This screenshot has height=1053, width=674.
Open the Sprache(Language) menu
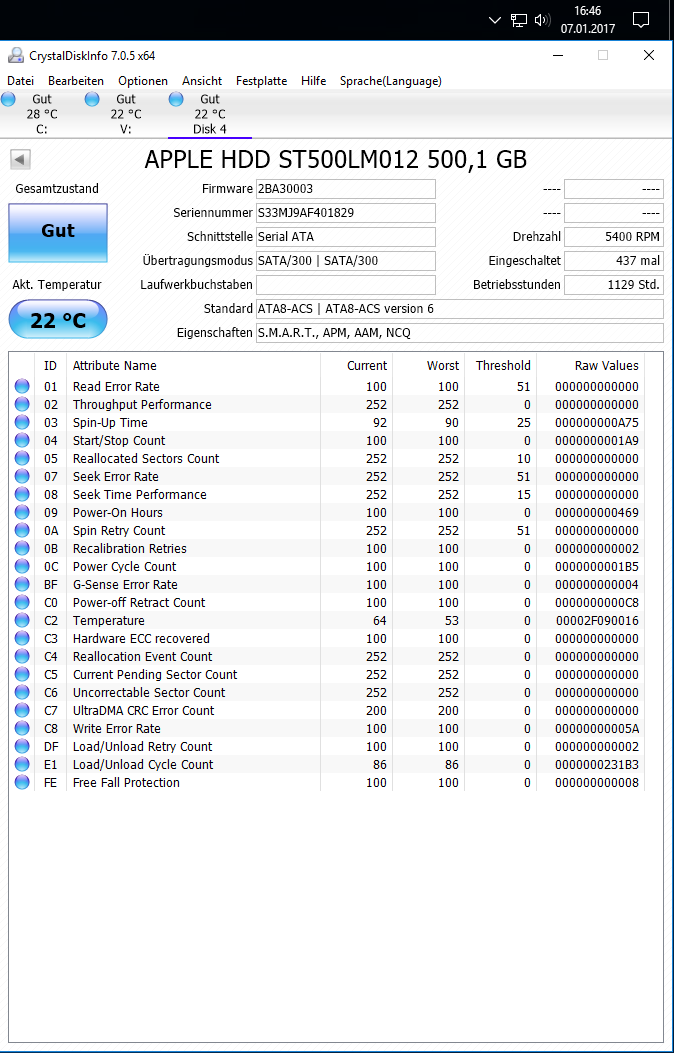tap(391, 81)
